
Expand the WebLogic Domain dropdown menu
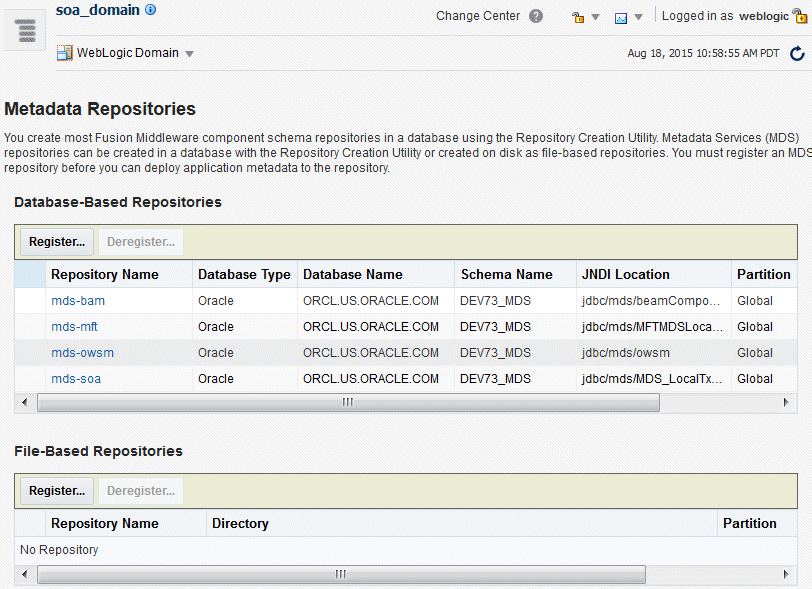[x=190, y=54]
